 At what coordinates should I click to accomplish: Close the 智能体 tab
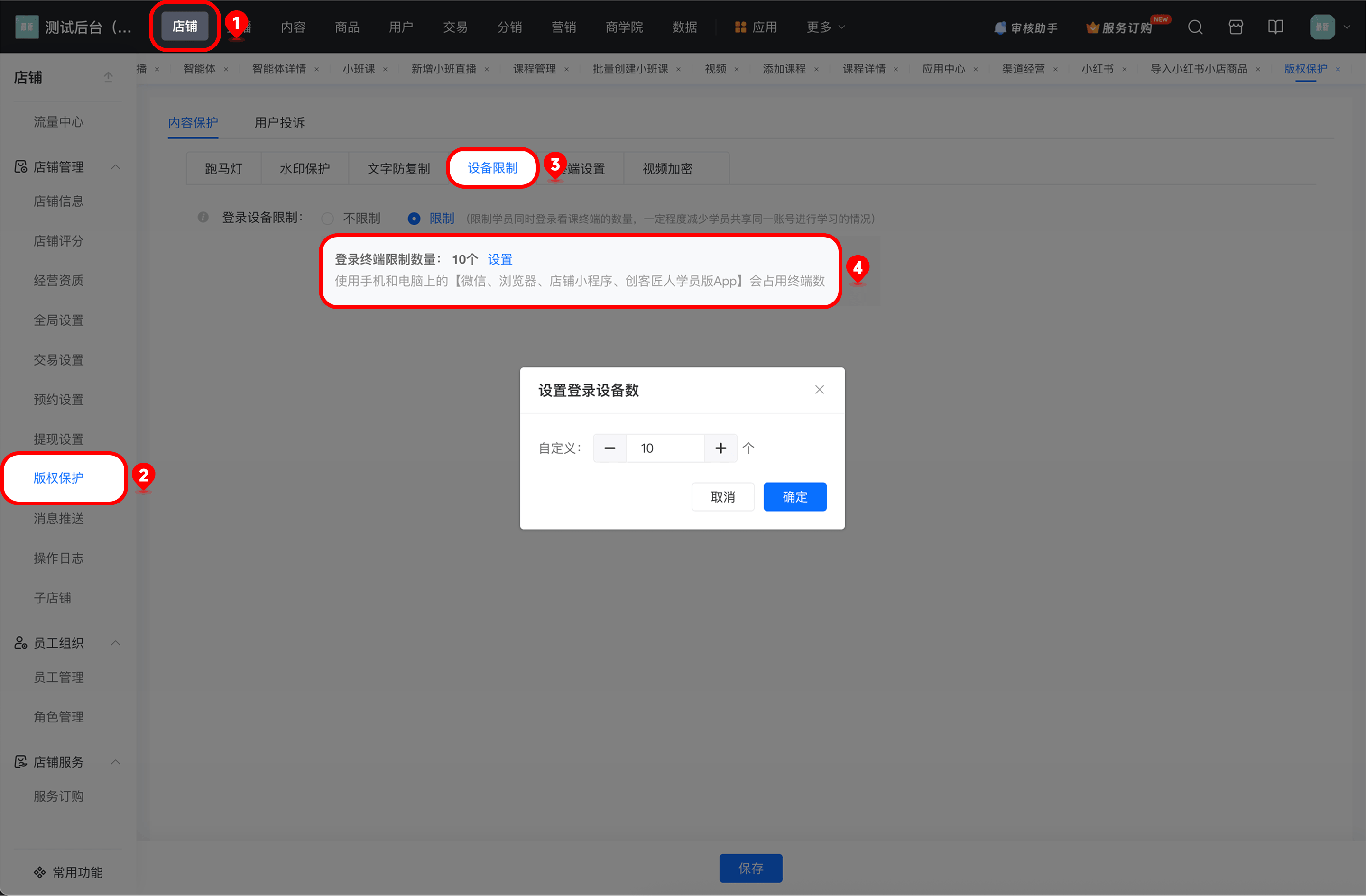tap(226, 69)
